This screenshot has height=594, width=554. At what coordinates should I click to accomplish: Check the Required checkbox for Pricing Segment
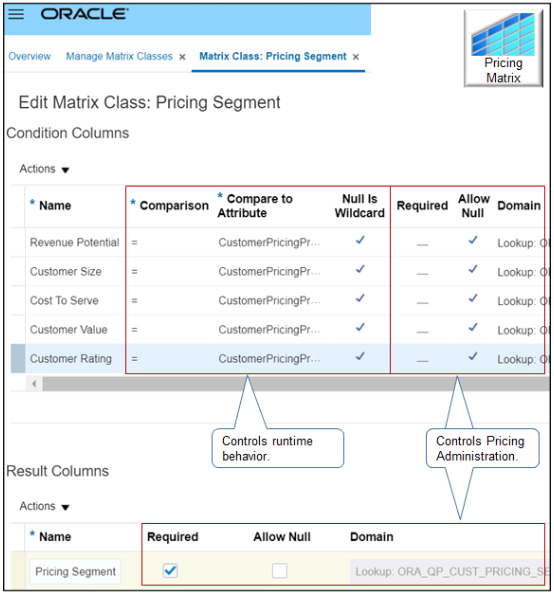[x=170, y=571]
